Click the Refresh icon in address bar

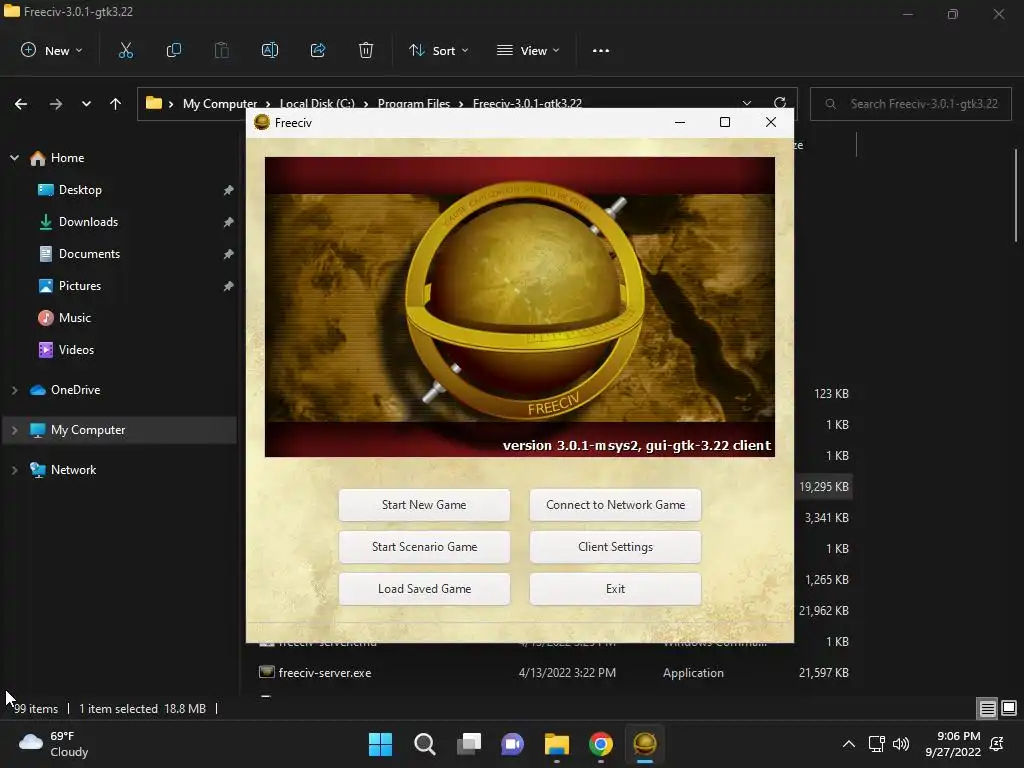[x=780, y=103]
